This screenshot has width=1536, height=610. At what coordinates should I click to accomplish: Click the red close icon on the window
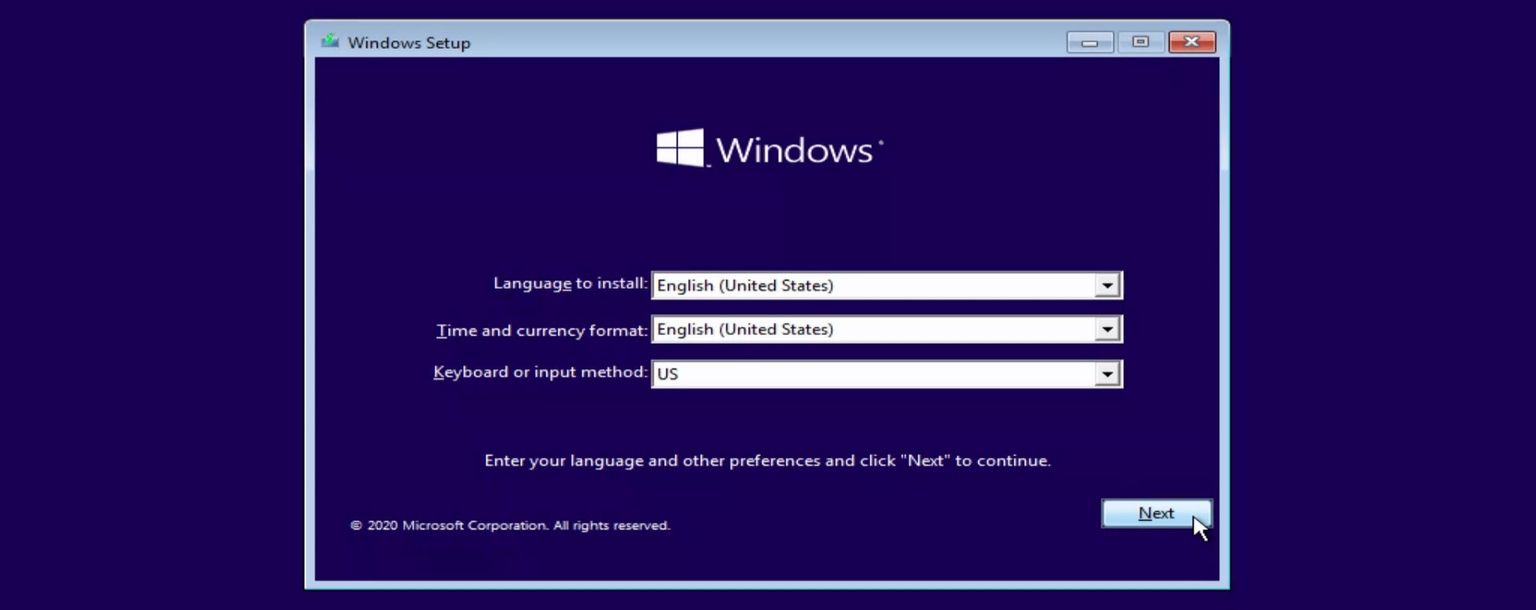(1192, 42)
